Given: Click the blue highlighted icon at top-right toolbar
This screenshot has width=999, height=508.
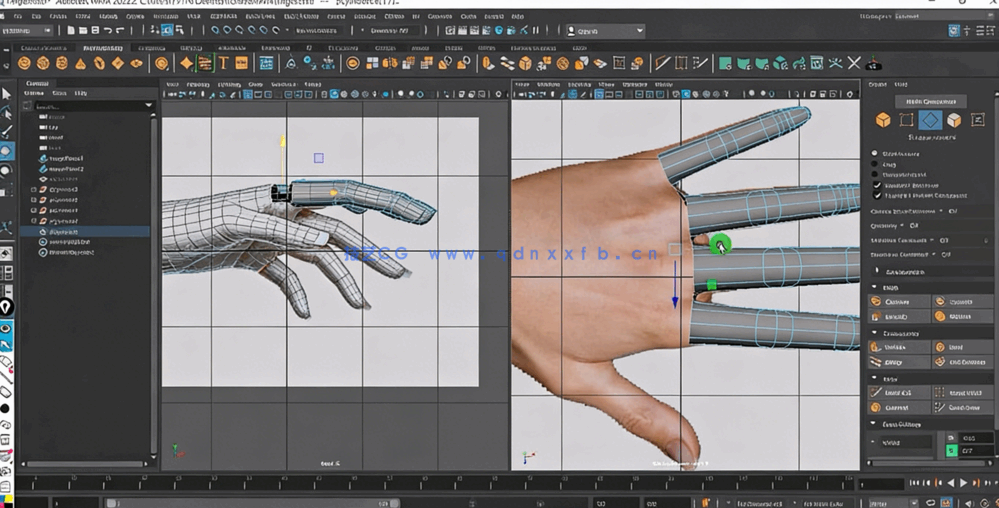Looking at the screenshot, I should click(x=953, y=31).
